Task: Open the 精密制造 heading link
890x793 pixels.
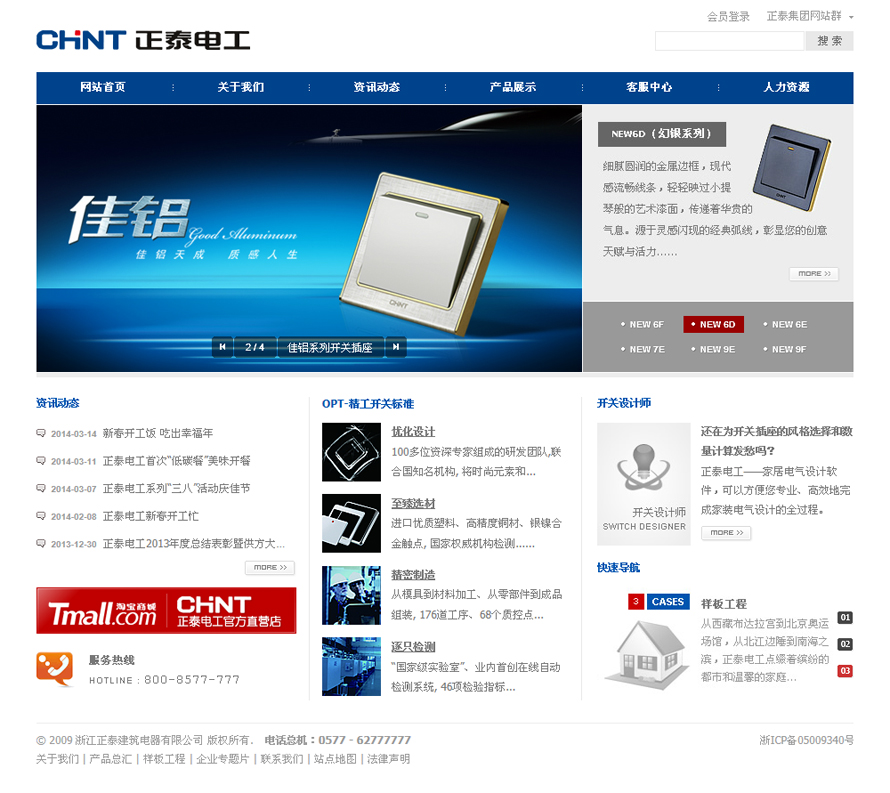Action: [x=413, y=575]
